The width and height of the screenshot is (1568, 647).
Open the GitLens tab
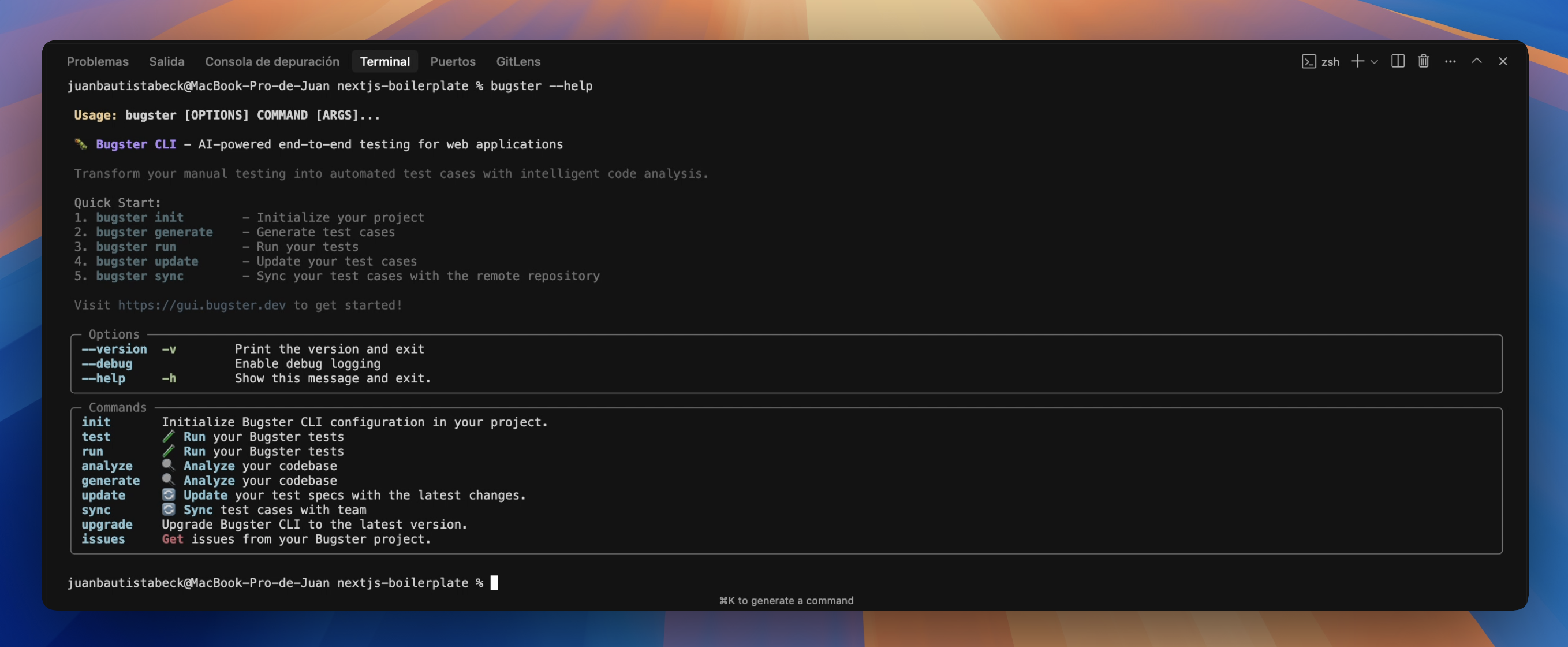518,62
